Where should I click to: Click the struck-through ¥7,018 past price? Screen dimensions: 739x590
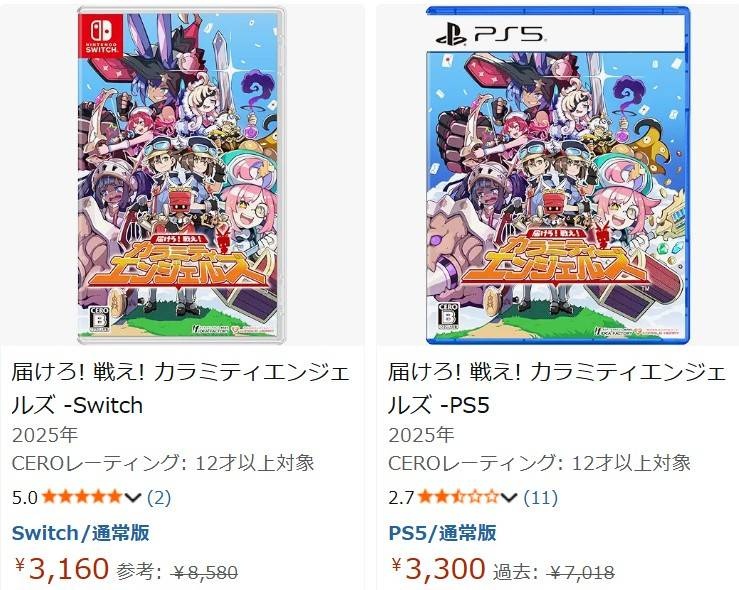pos(581,572)
